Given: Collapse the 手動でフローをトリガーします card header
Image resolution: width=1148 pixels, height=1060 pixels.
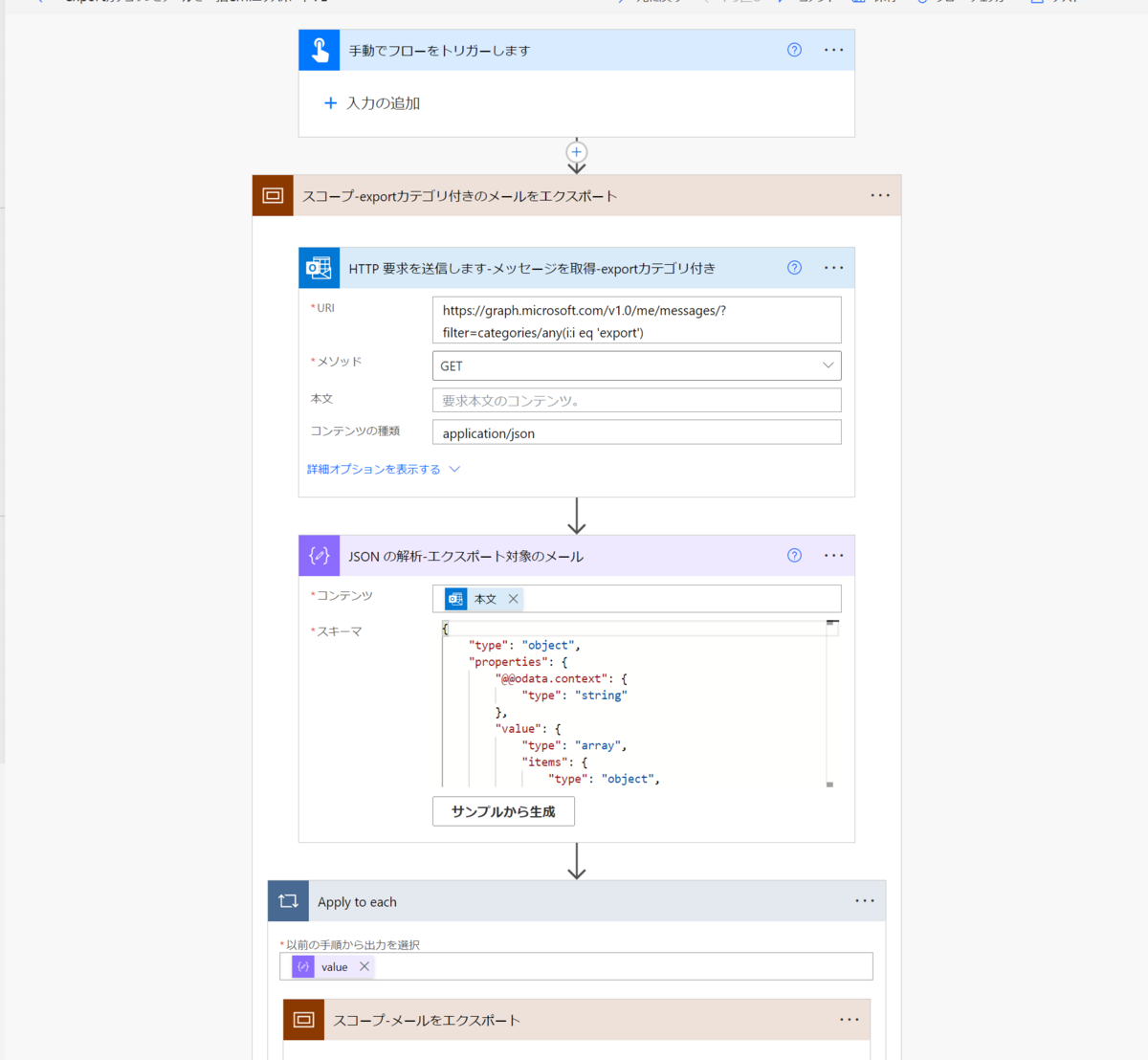Looking at the screenshot, I should 576,50.
